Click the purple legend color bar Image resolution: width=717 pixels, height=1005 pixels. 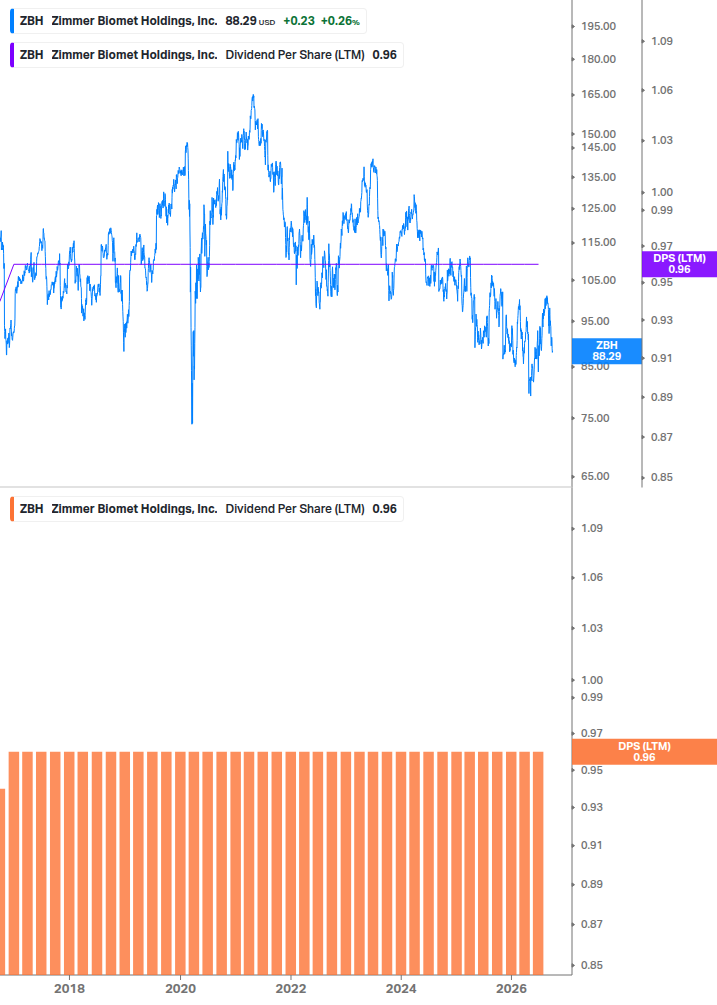[12, 55]
